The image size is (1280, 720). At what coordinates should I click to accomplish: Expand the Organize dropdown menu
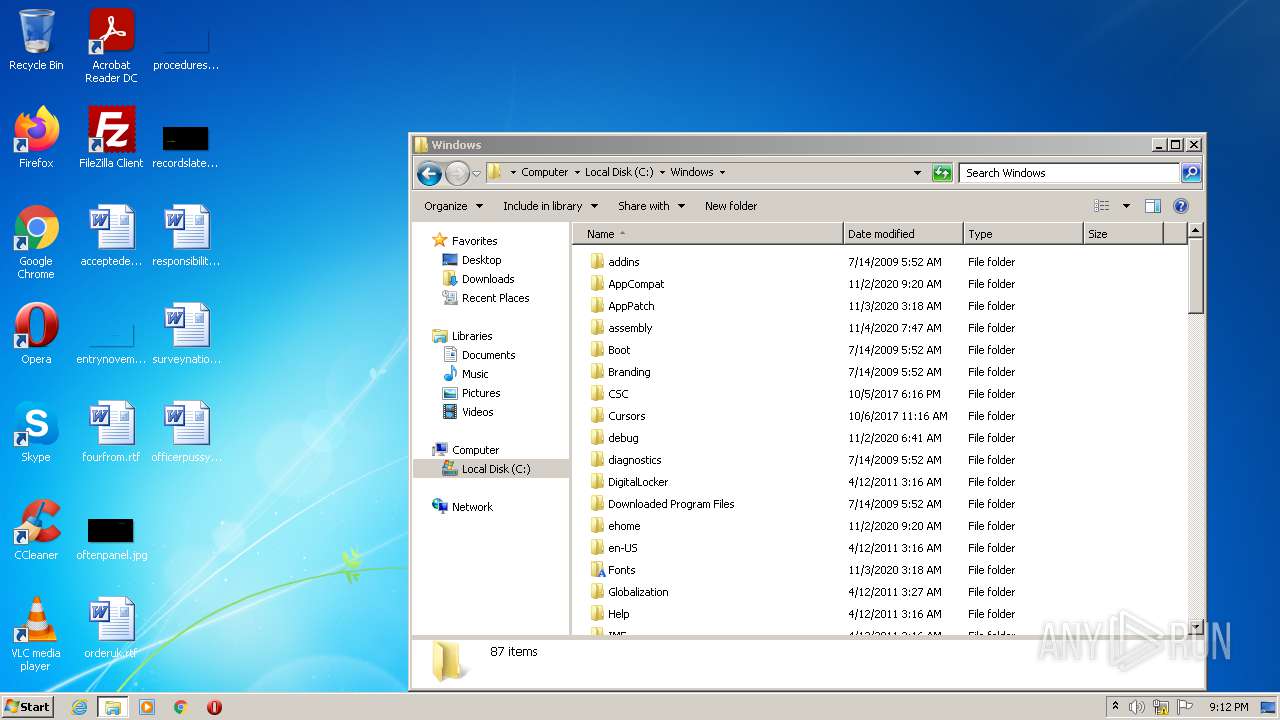coord(453,206)
